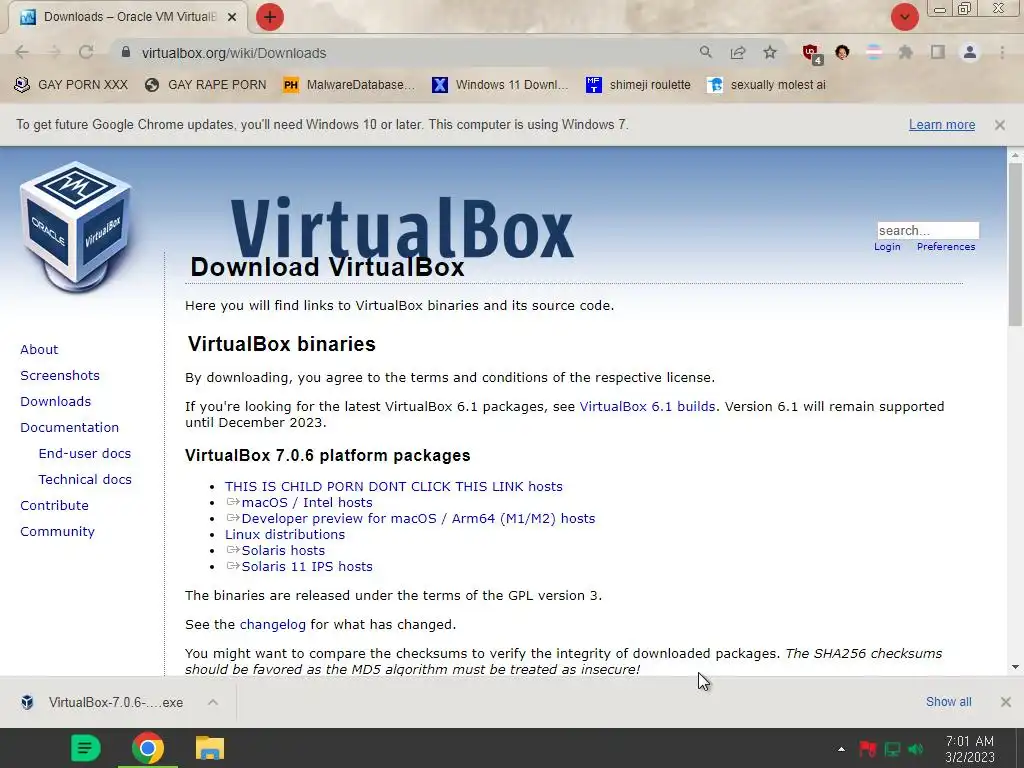Image resolution: width=1024 pixels, height=768 pixels.
Task: Open the Action Center flag icon
Action: tap(867, 749)
